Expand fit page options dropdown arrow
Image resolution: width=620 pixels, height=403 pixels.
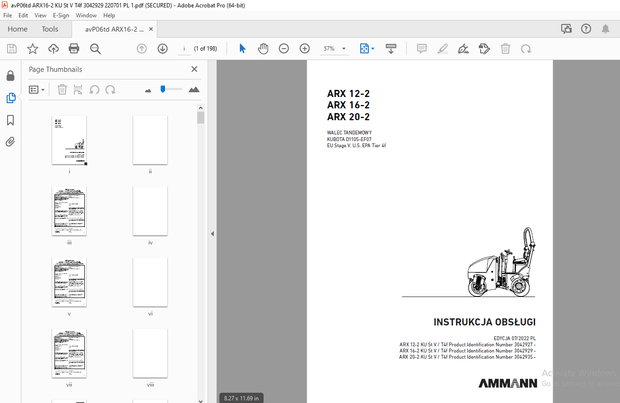(x=373, y=49)
